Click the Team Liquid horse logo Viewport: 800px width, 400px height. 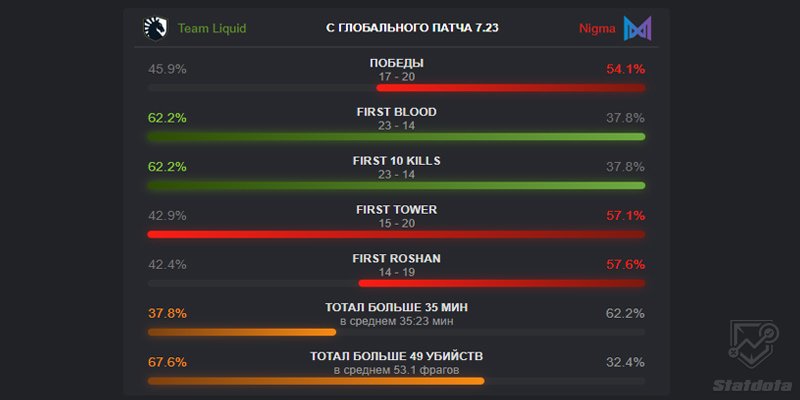[x=155, y=29]
